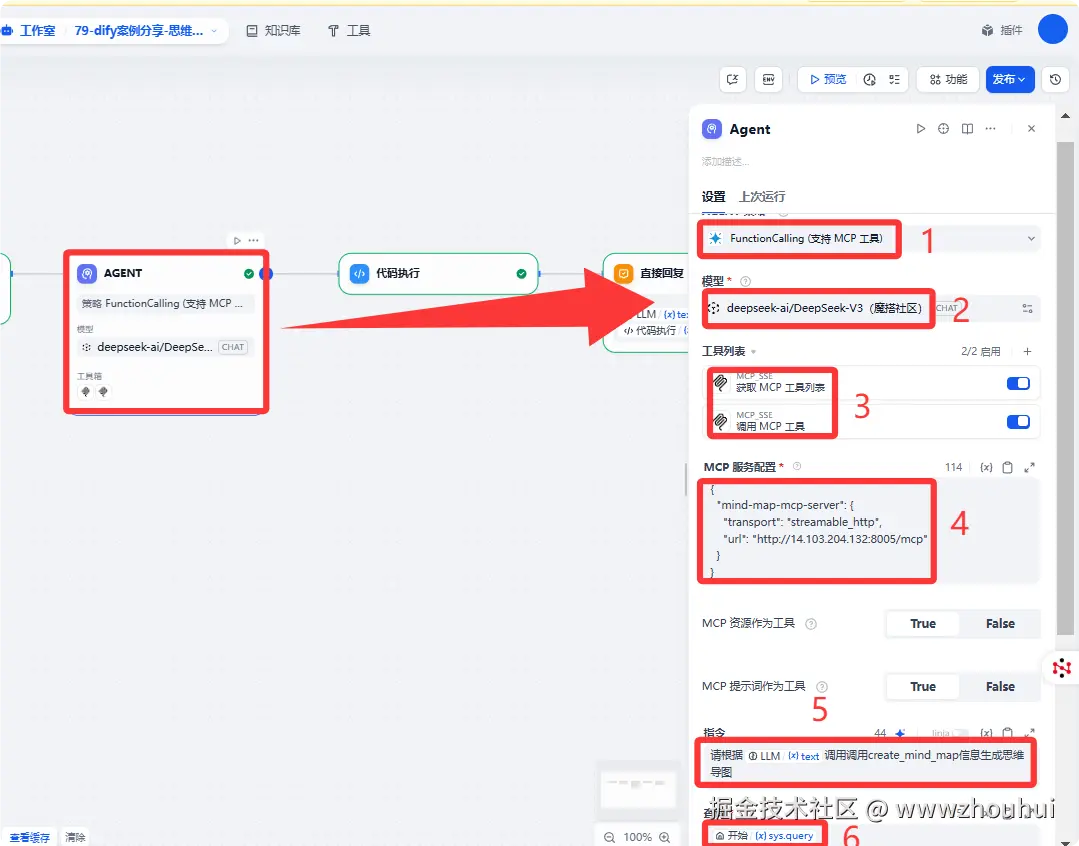Set MCP 提示词作为工具 to False
1079x846 pixels.
tap(1000, 687)
